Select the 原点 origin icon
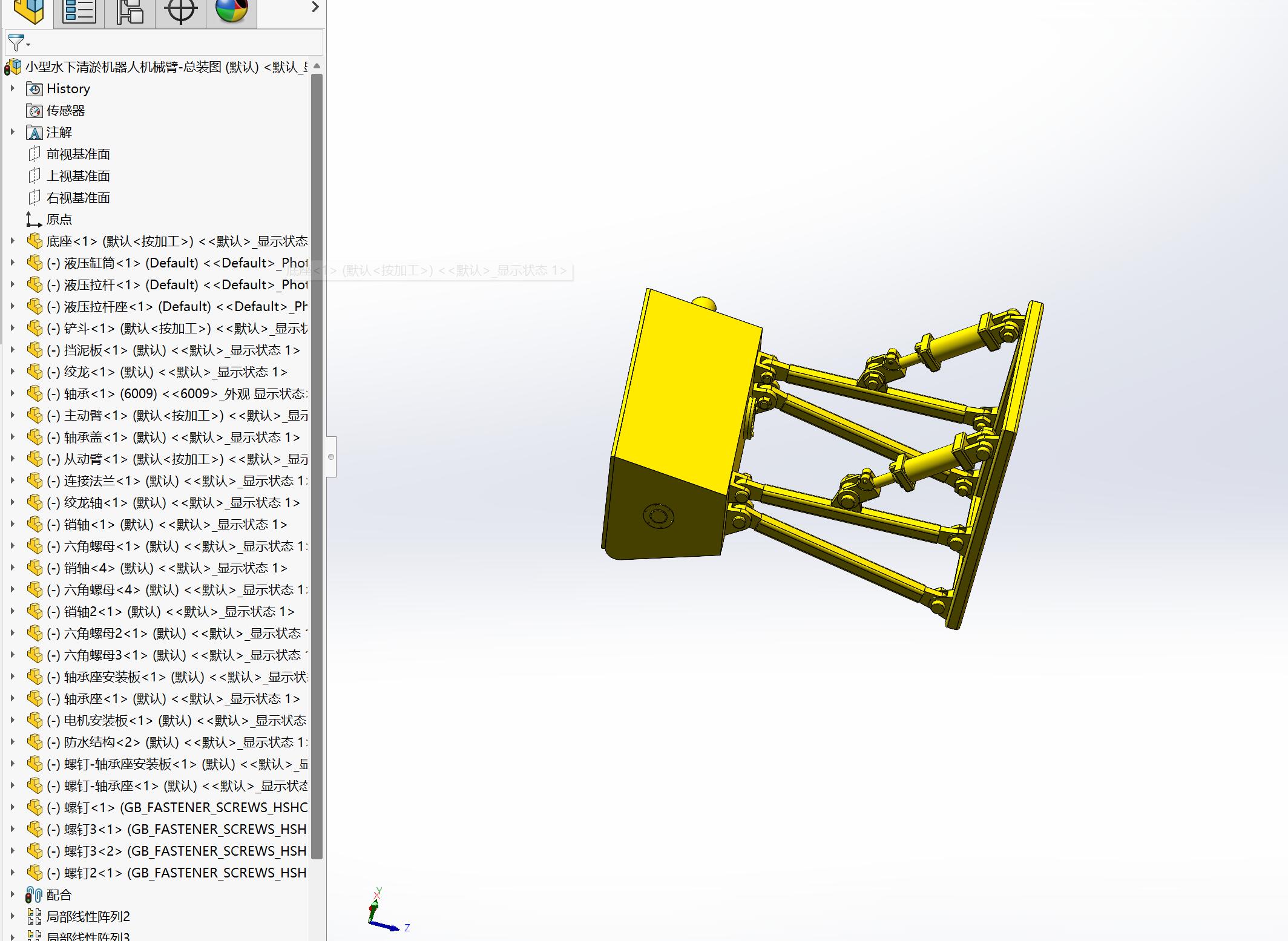This screenshot has height=941, width=1288. [x=34, y=220]
